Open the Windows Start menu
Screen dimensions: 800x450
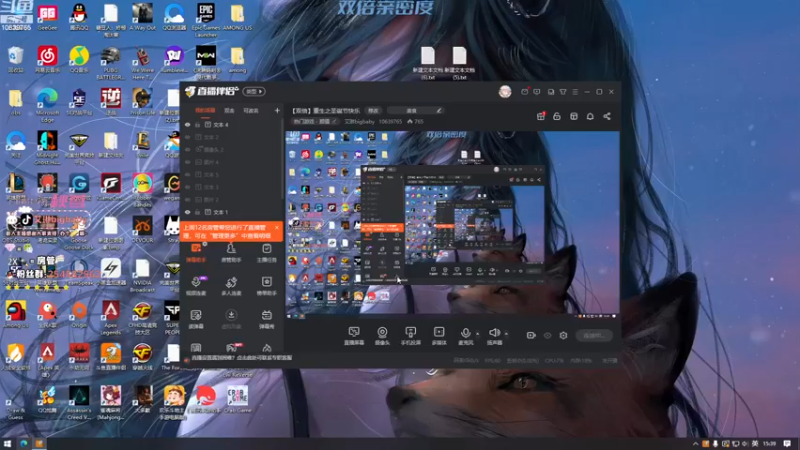click(7, 443)
